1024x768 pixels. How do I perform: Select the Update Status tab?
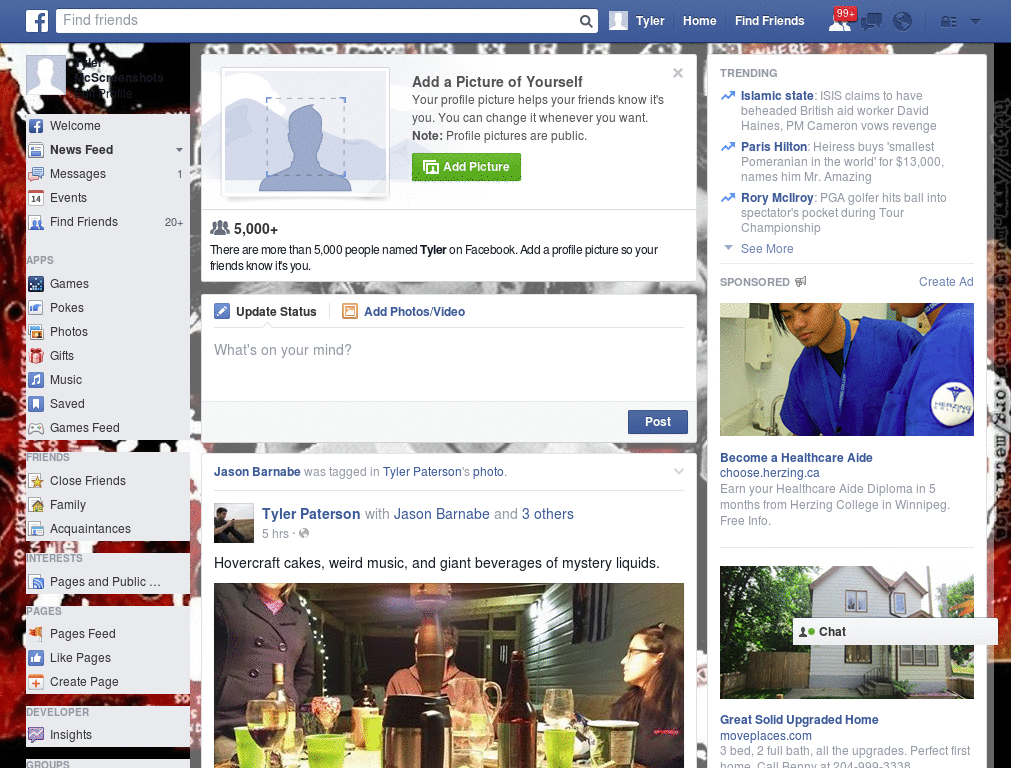[265, 312]
